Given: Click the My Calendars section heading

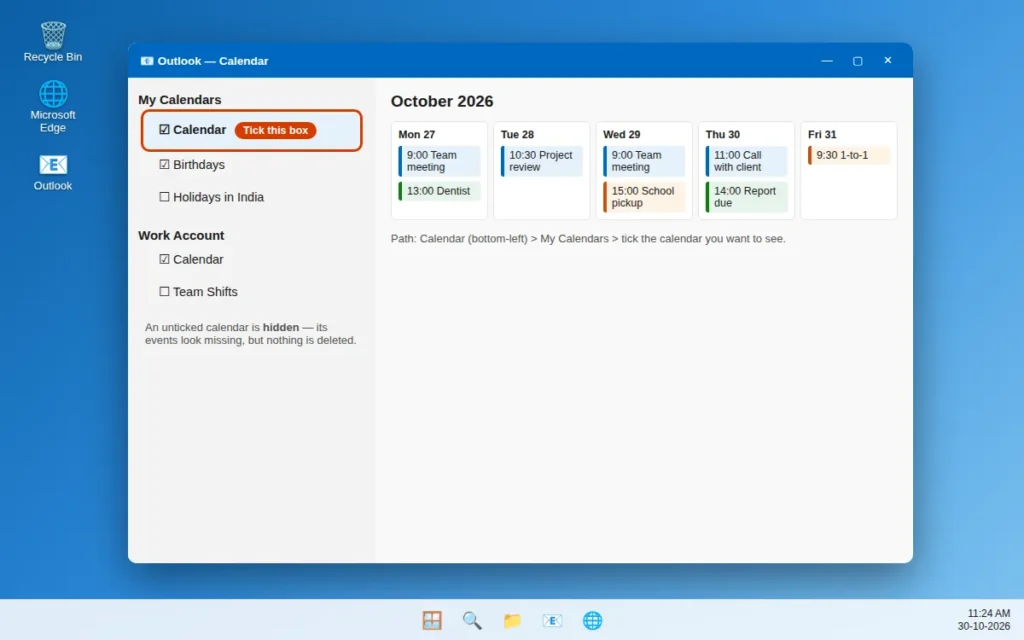Looking at the screenshot, I should coord(180,99).
